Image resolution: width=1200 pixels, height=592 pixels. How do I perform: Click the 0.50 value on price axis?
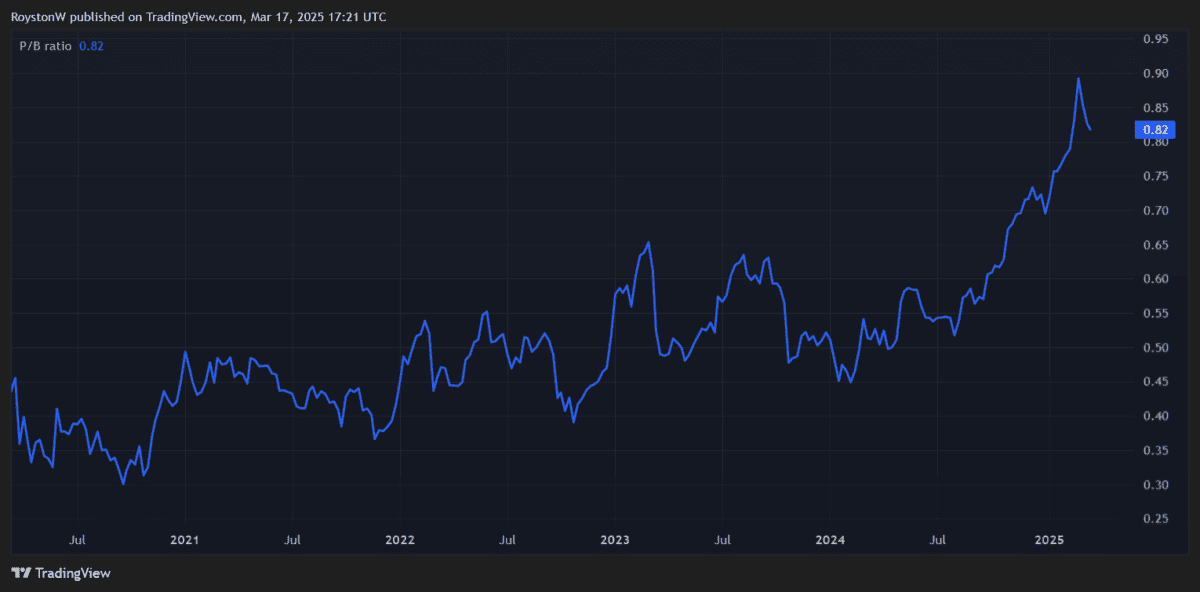pos(1155,348)
